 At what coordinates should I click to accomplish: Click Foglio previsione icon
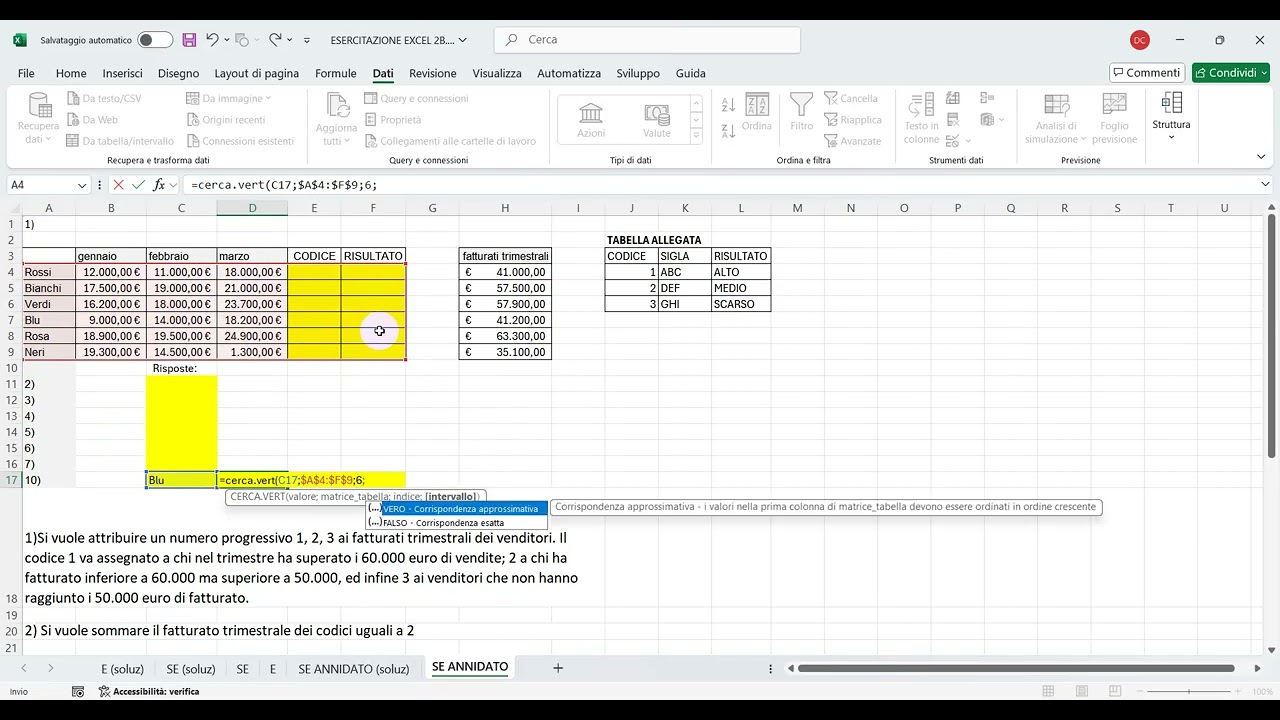[1115, 118]
